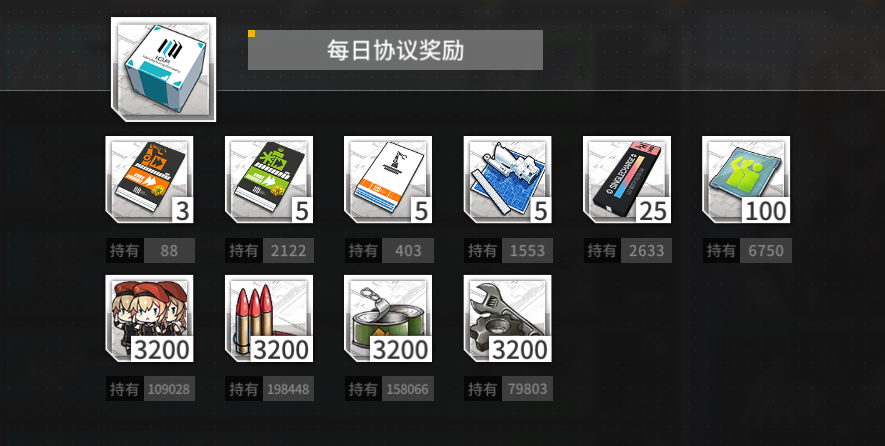
Task: Click the manpower resource with red berets
Action: pyautogui.click(x=150, y=318)
